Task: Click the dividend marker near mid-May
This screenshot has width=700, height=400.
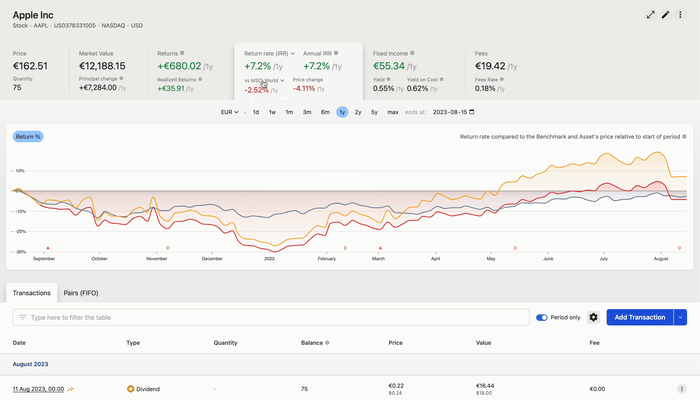Action: [x=515, y=248]
